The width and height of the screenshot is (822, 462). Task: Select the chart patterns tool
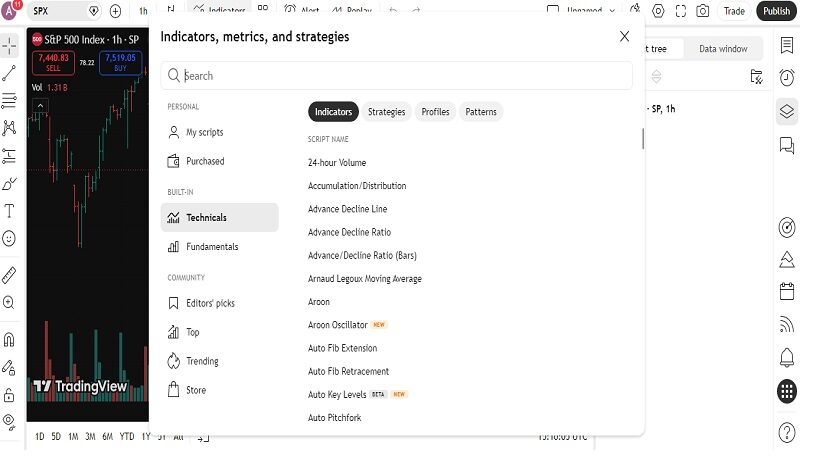tap(9, 127)
